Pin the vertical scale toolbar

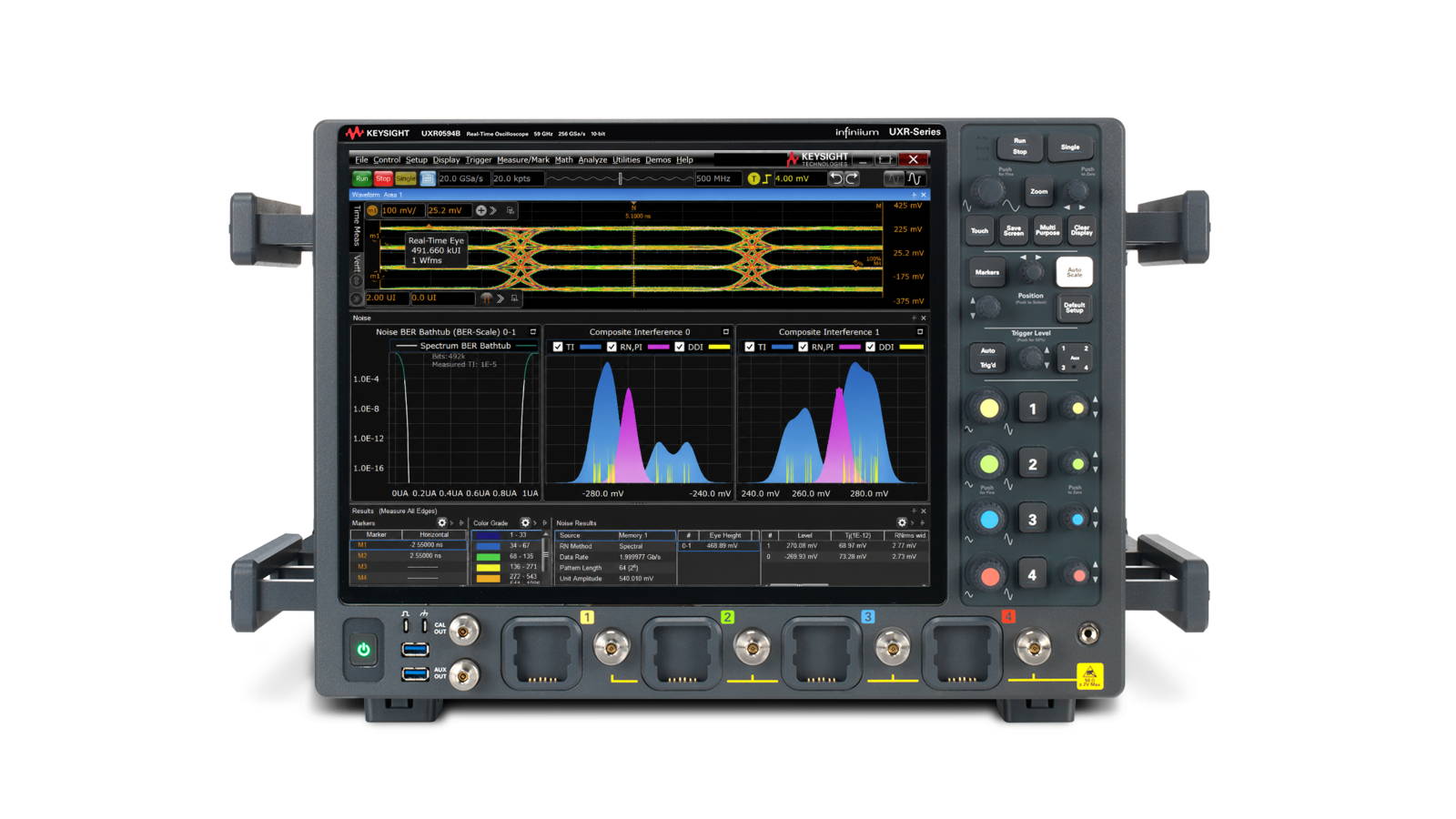tap(511, 210)
